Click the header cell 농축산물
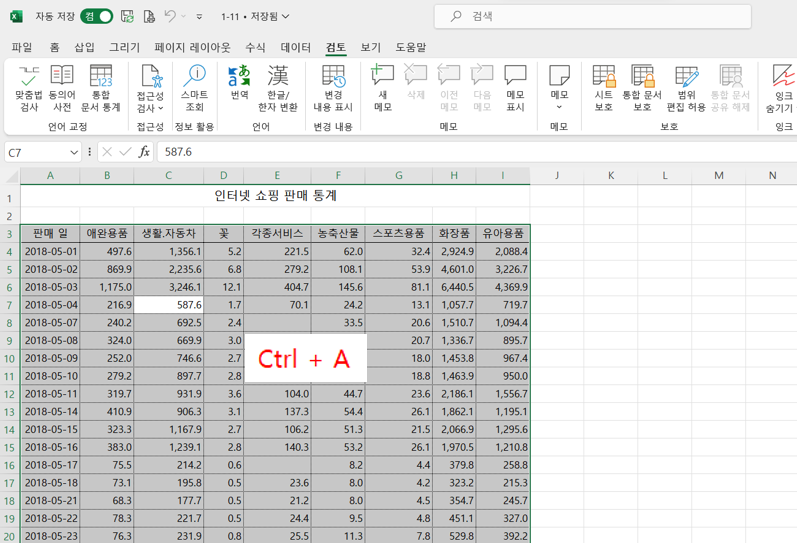797x543 pixels. click(338, 233)
